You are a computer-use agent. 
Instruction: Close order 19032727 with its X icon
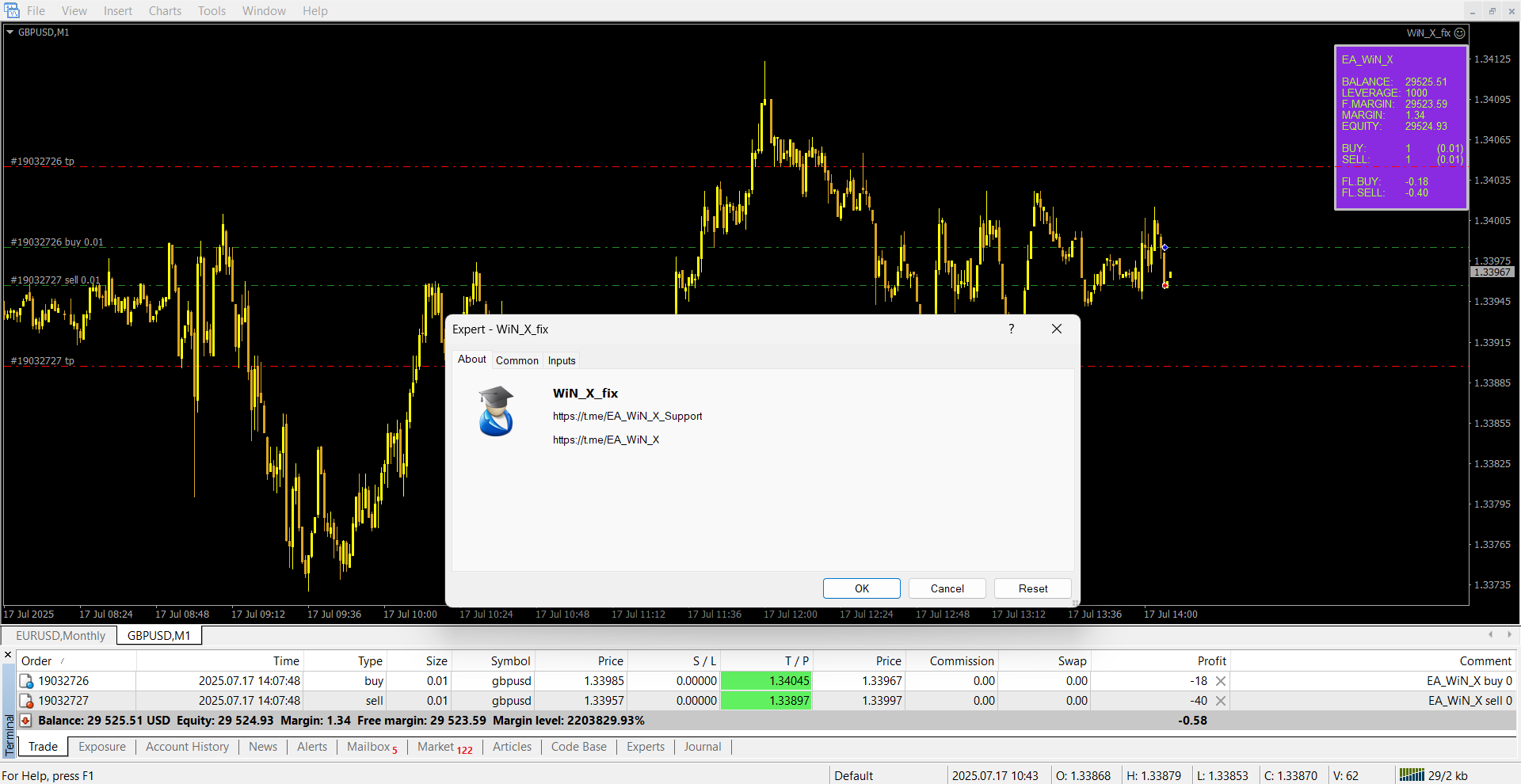pyautogui.click(x=1221, y=701)
